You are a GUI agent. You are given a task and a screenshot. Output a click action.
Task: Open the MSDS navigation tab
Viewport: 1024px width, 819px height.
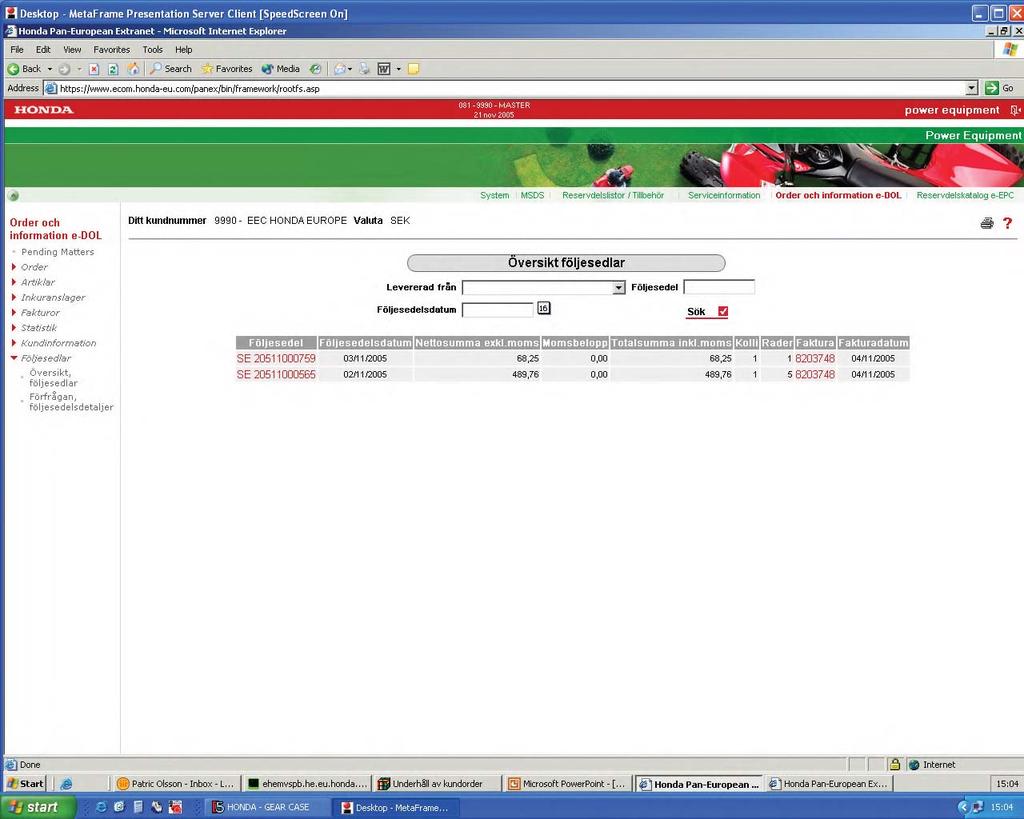tap(532, 195)
